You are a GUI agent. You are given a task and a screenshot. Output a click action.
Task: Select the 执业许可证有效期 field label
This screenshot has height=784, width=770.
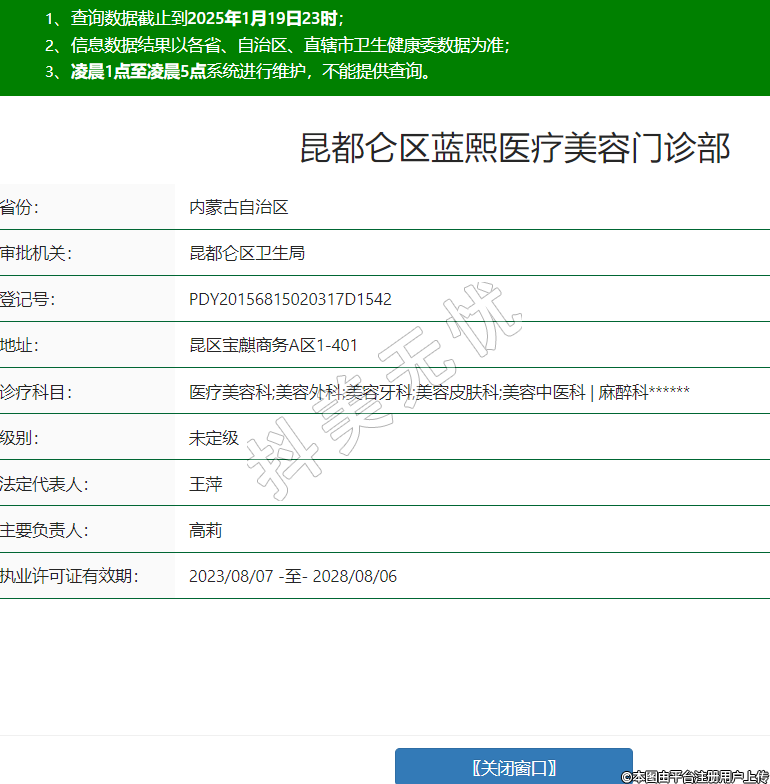70,576
